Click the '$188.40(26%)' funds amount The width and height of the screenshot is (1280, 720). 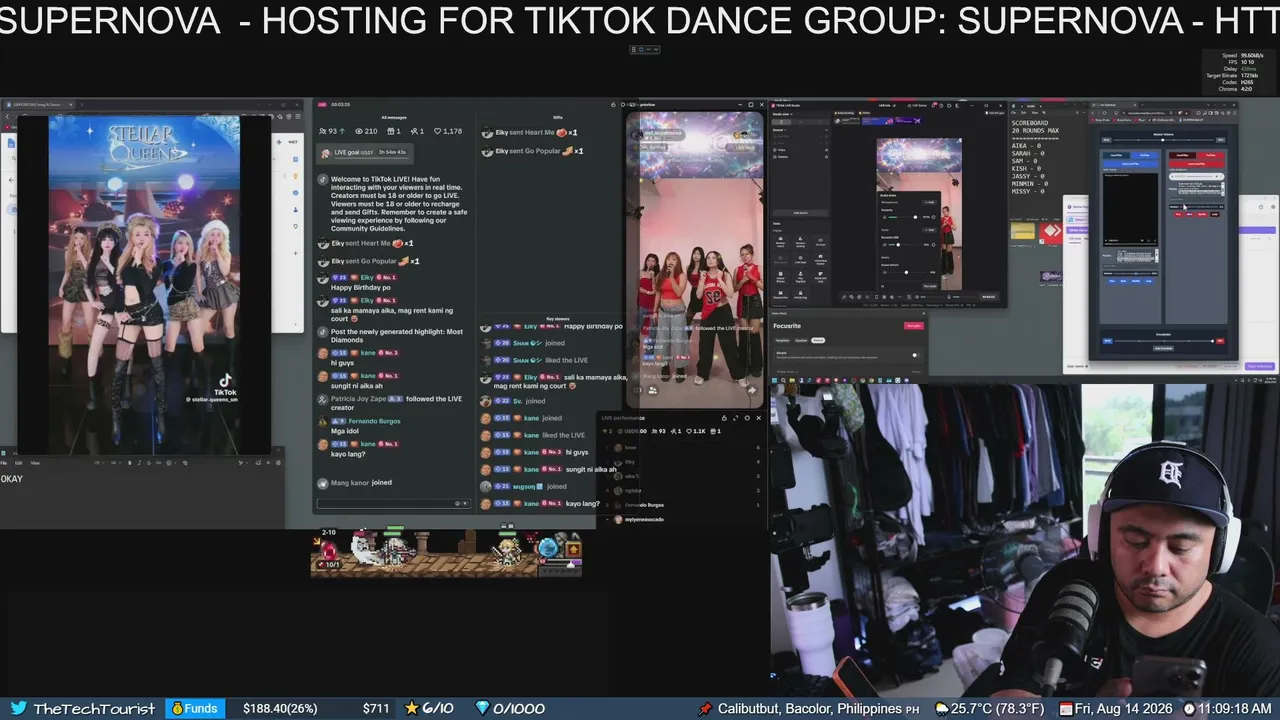click(280, 708)
